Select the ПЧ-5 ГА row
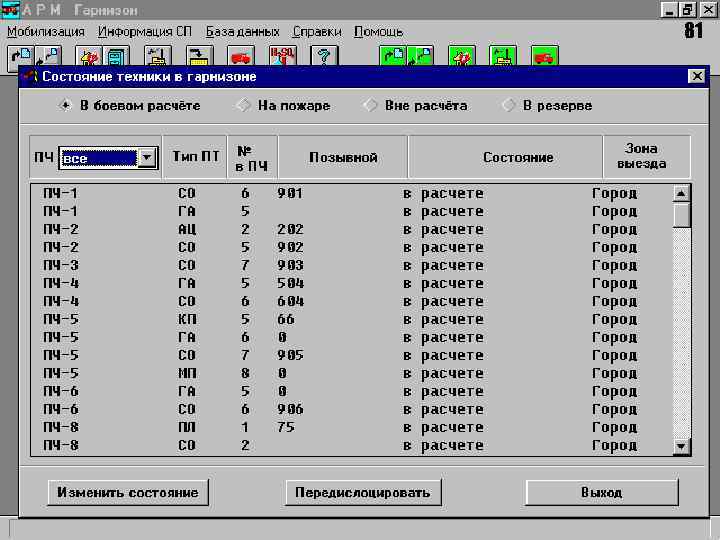 [x=352, y=338]
